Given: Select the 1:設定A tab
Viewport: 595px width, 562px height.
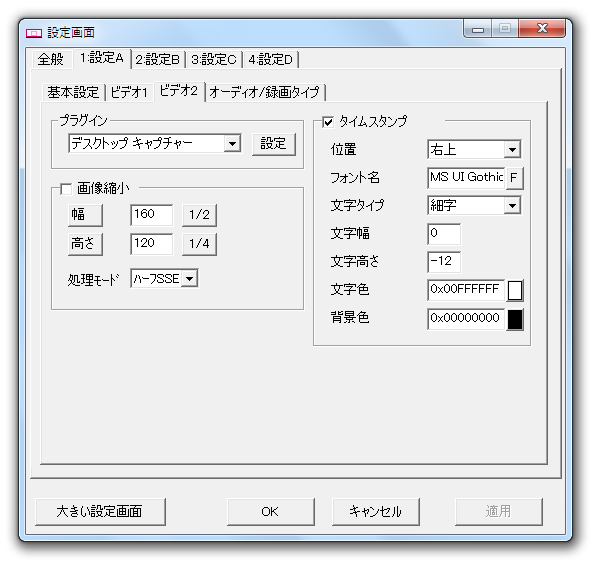Looking at the screenshot, I should pos(102,58).
